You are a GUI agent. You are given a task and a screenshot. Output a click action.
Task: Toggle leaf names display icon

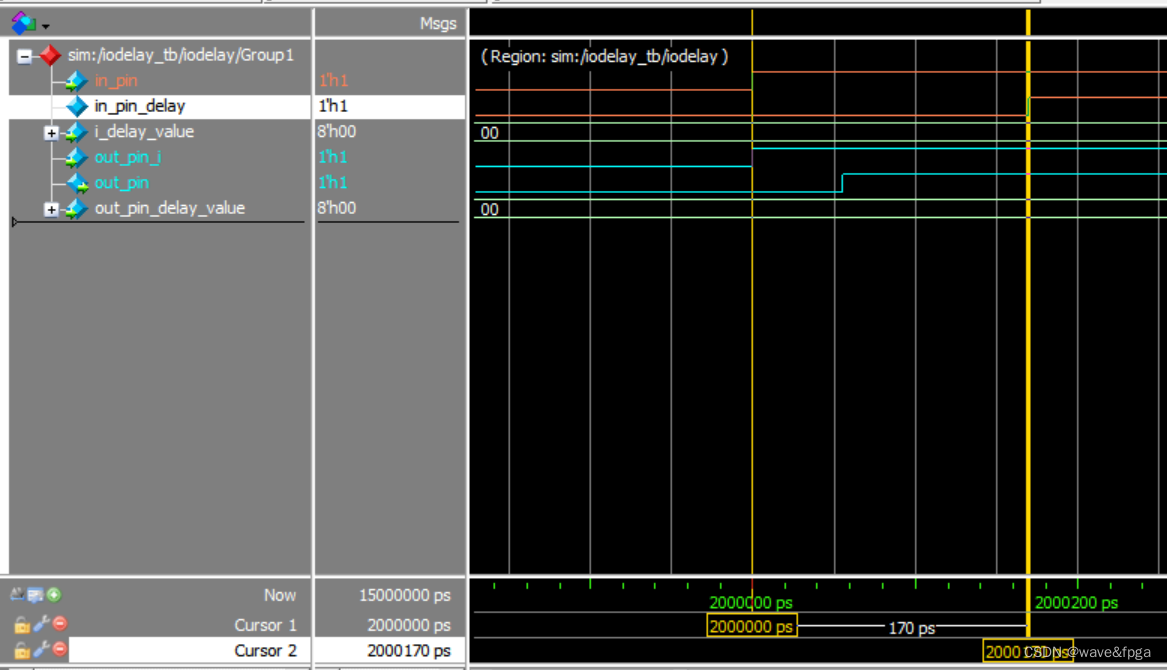[x=17, y=594]
